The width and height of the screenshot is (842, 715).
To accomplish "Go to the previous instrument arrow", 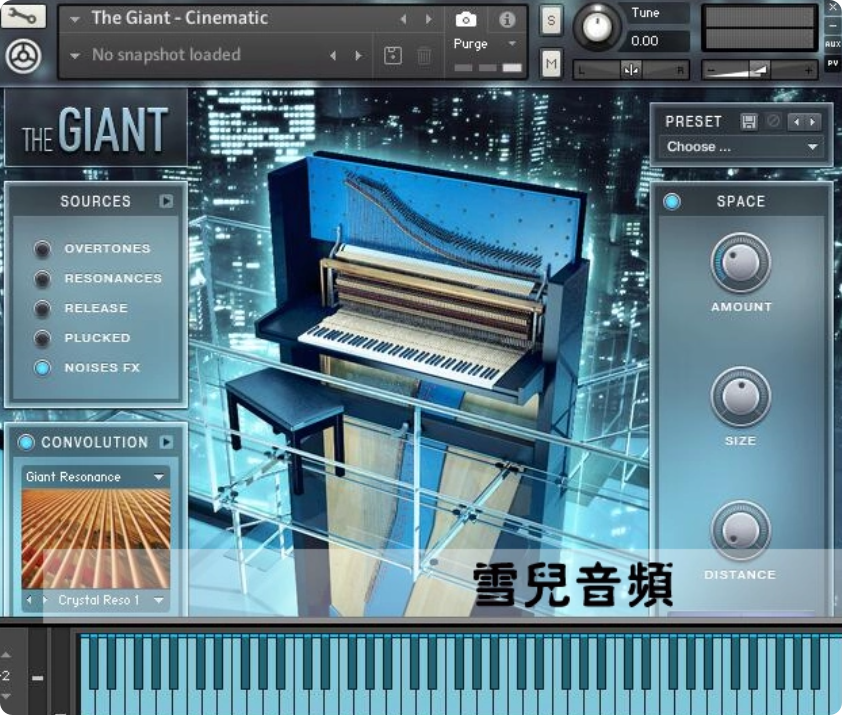I will click(403, 19).
